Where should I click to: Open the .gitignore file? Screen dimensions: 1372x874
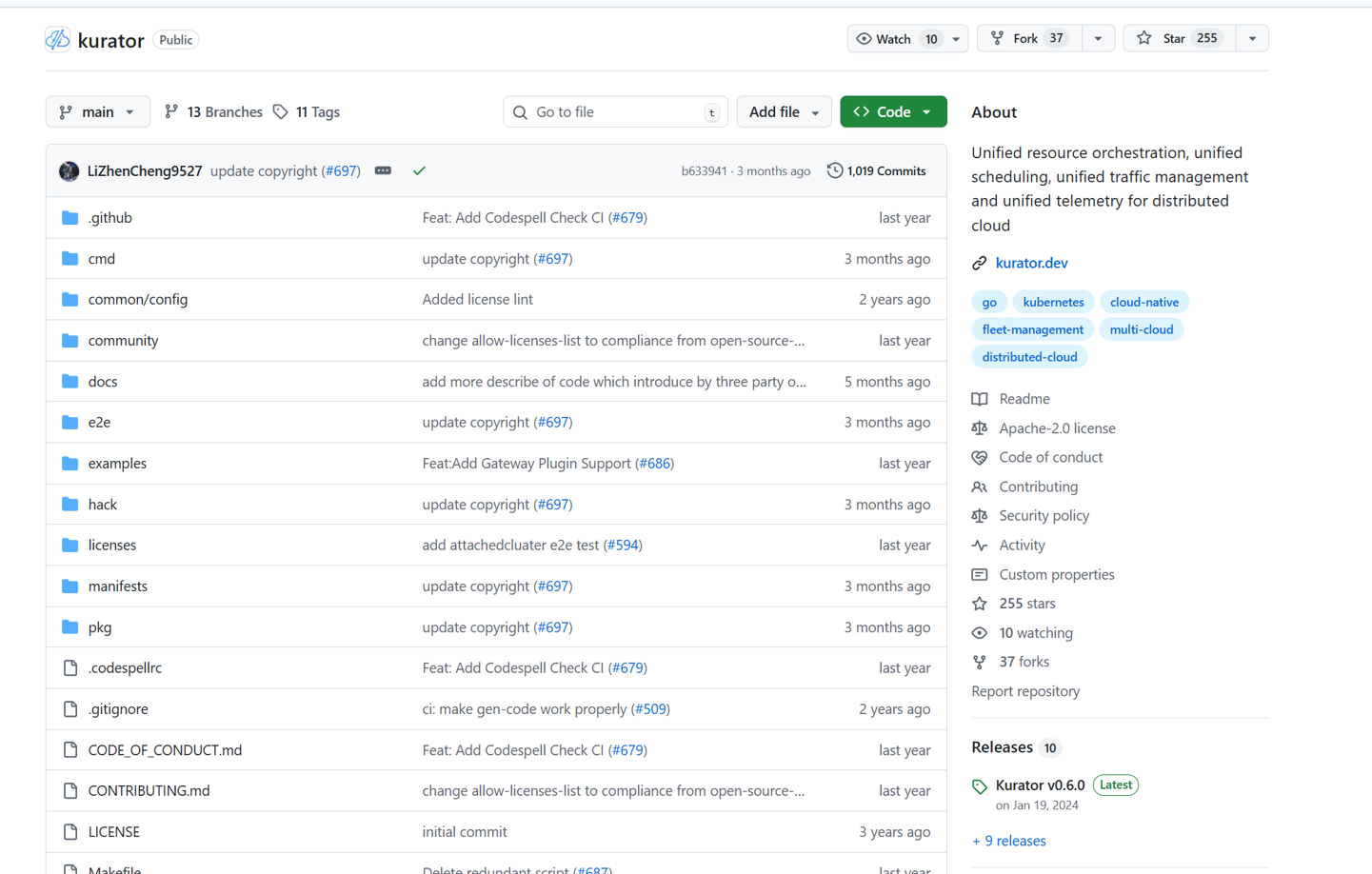118,709
